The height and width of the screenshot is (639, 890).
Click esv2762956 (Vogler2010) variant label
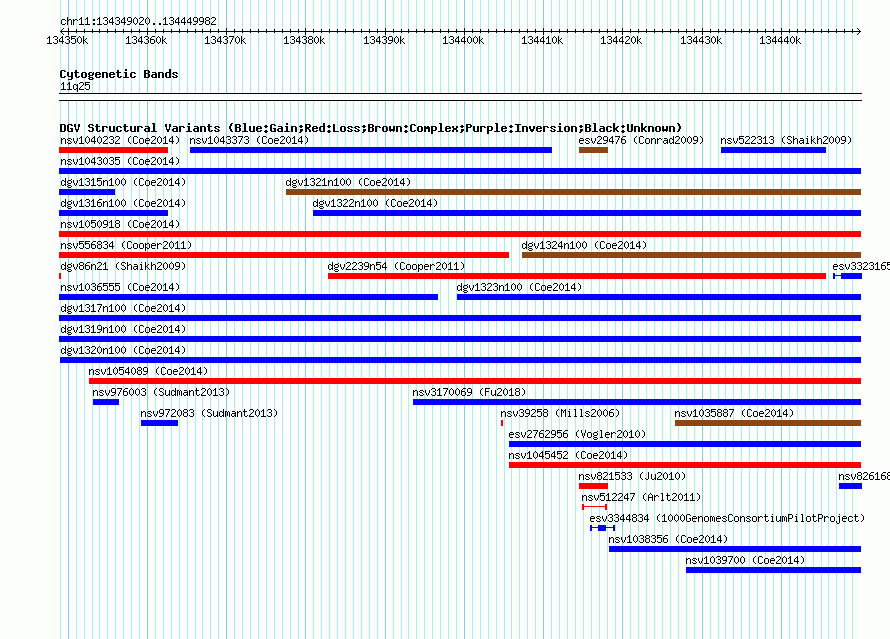coord(577,434)
